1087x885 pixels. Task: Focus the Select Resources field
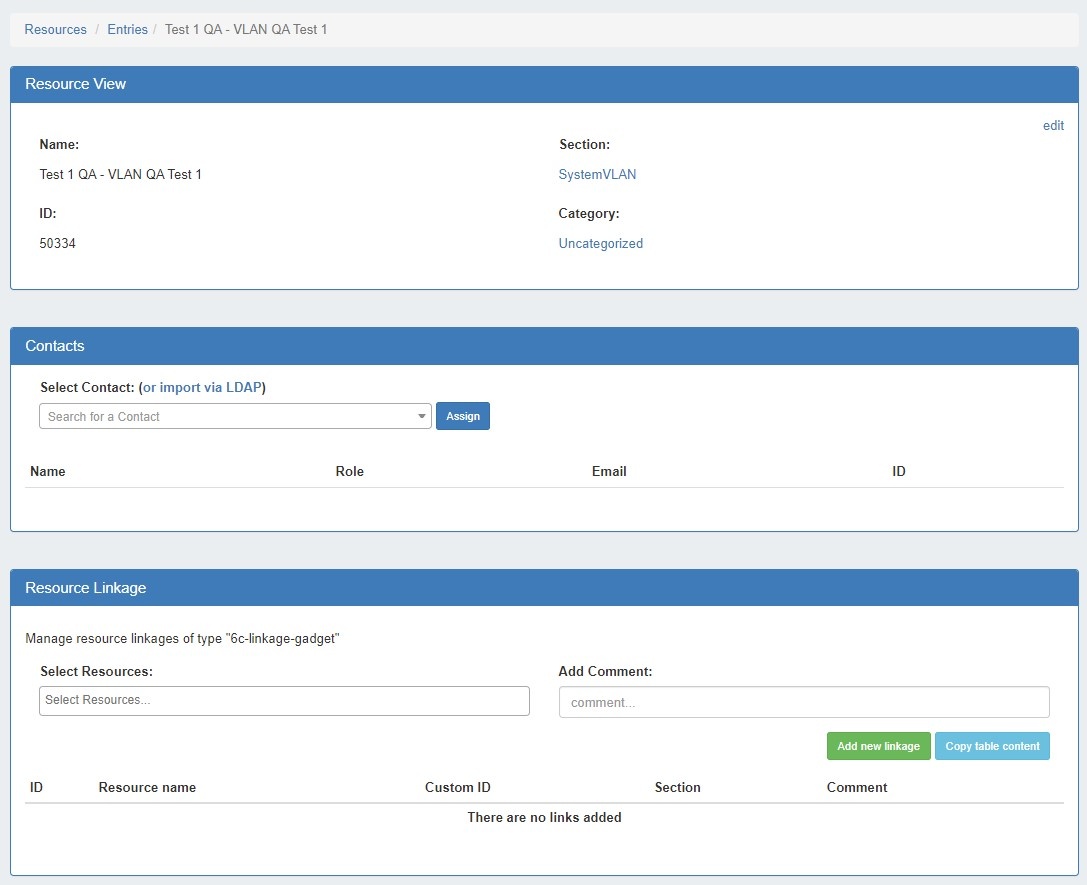284,701
